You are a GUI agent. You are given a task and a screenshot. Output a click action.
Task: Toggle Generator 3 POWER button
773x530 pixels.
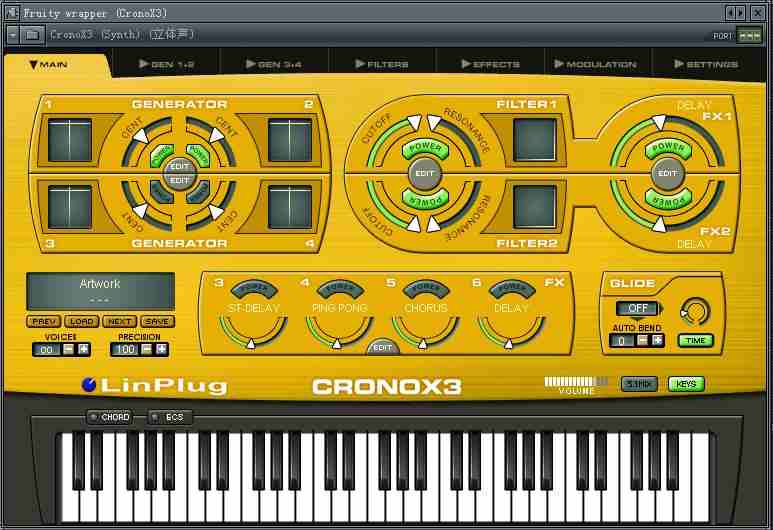coord(162,193)
